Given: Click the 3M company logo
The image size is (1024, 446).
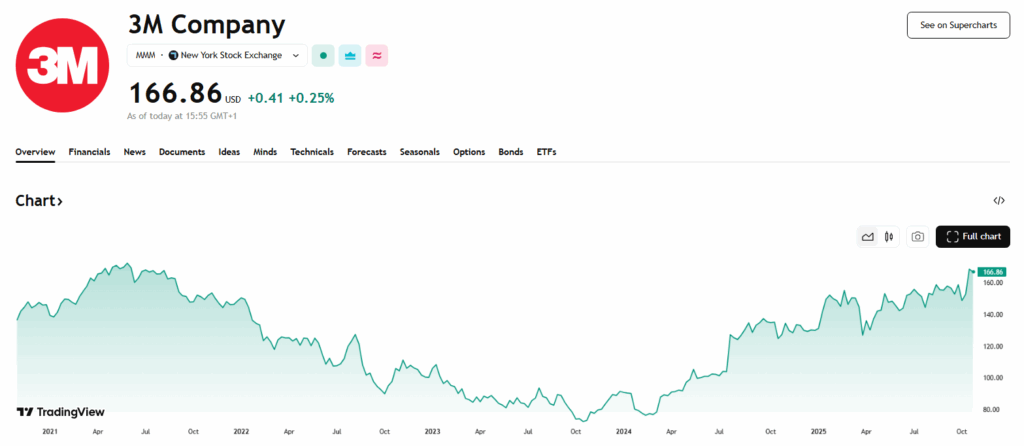Looking at the screenshot, I should [62, 65].
